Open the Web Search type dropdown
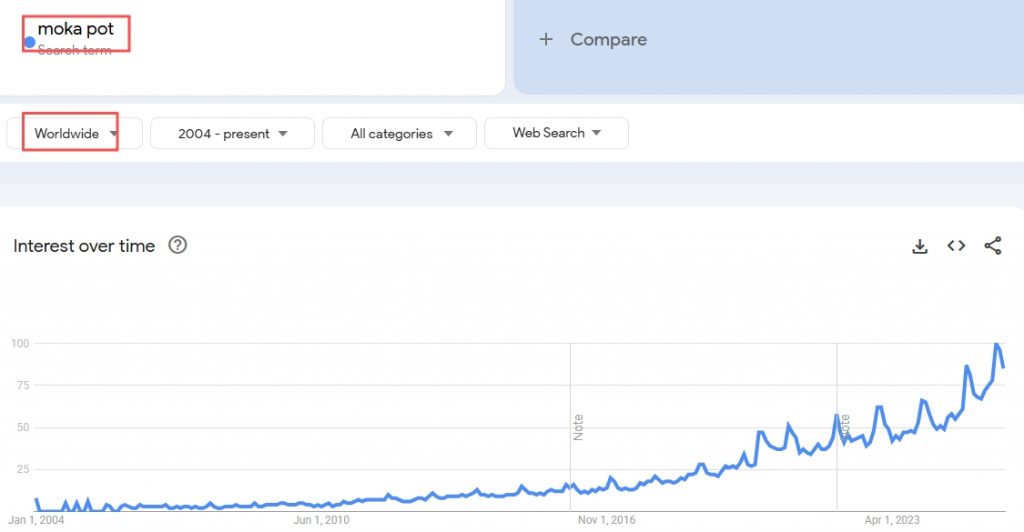The height and width of the screenshot is (532, 1024). point(556,133)
